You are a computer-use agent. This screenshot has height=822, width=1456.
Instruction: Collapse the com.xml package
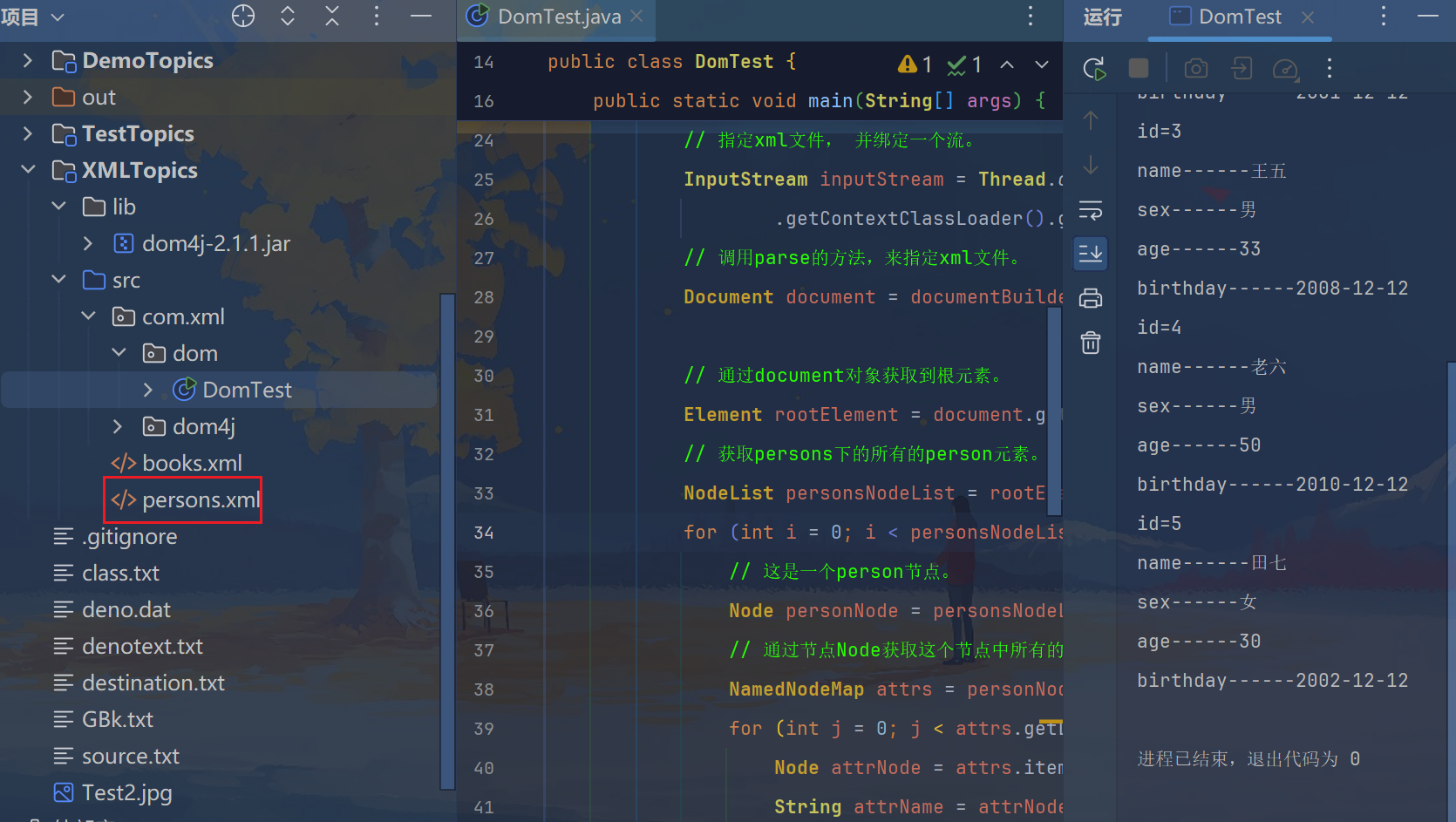(x=88, y=316)
